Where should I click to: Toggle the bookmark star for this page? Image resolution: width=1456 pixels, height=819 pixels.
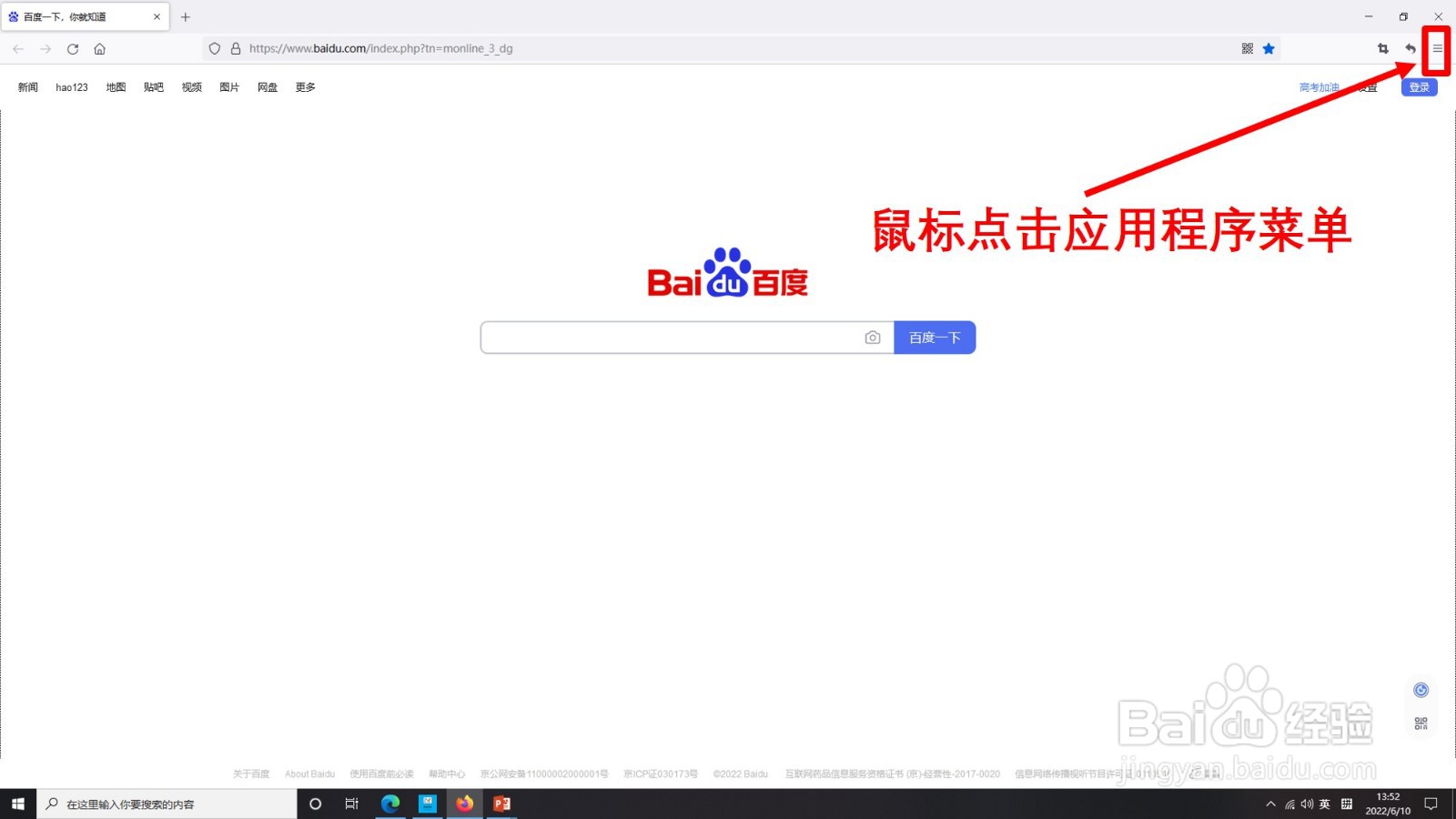pyautogui.click(x=1269, y=48)
